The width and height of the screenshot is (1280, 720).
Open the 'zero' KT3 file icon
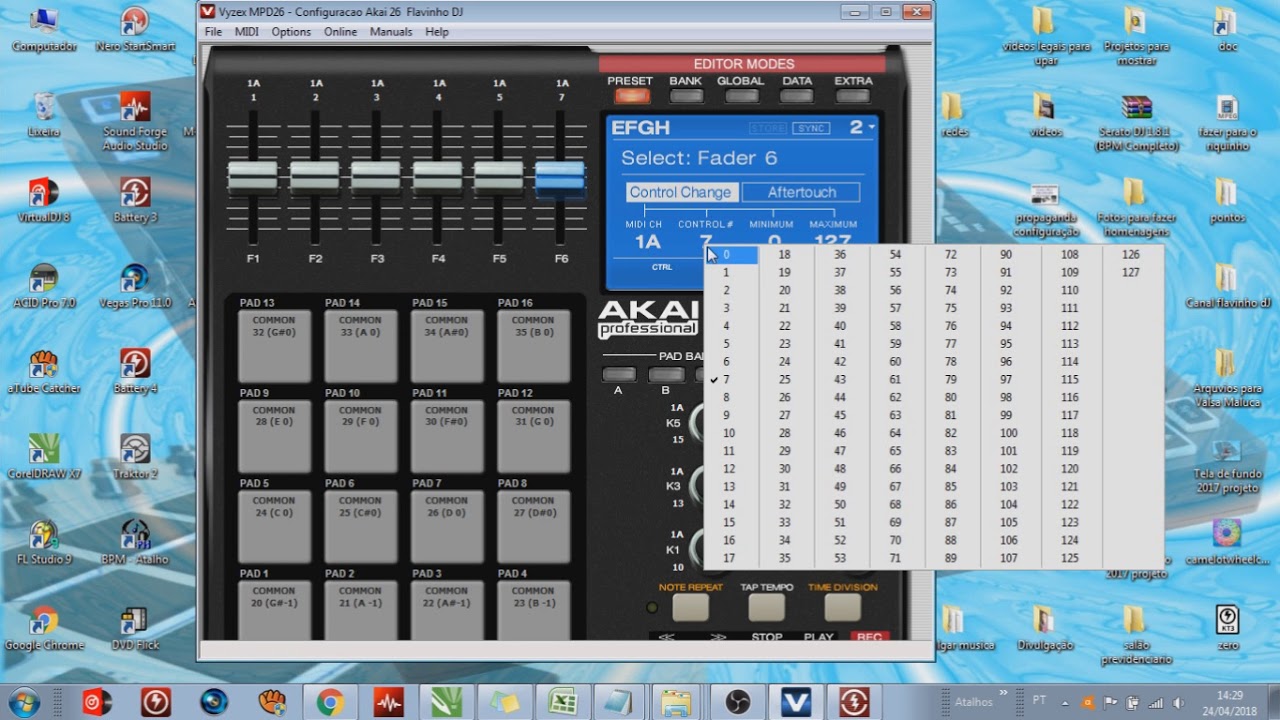[x=1227, y=628]
